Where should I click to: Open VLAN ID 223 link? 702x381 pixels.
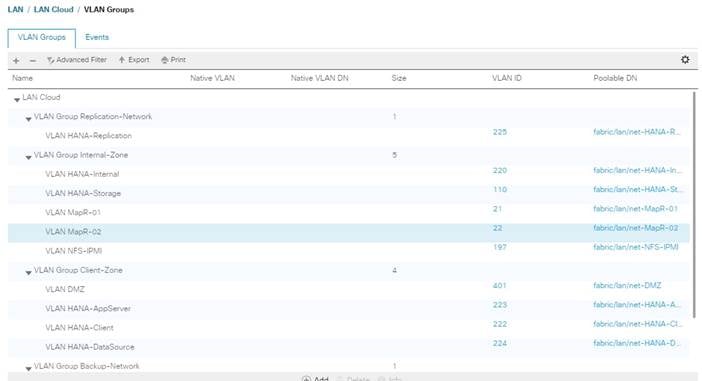500,305
